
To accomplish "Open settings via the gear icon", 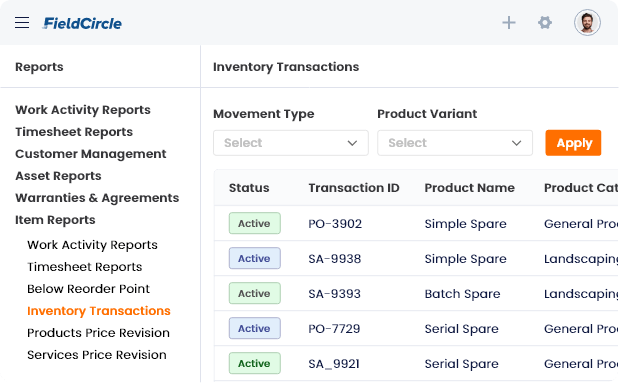I will (545, 23).
